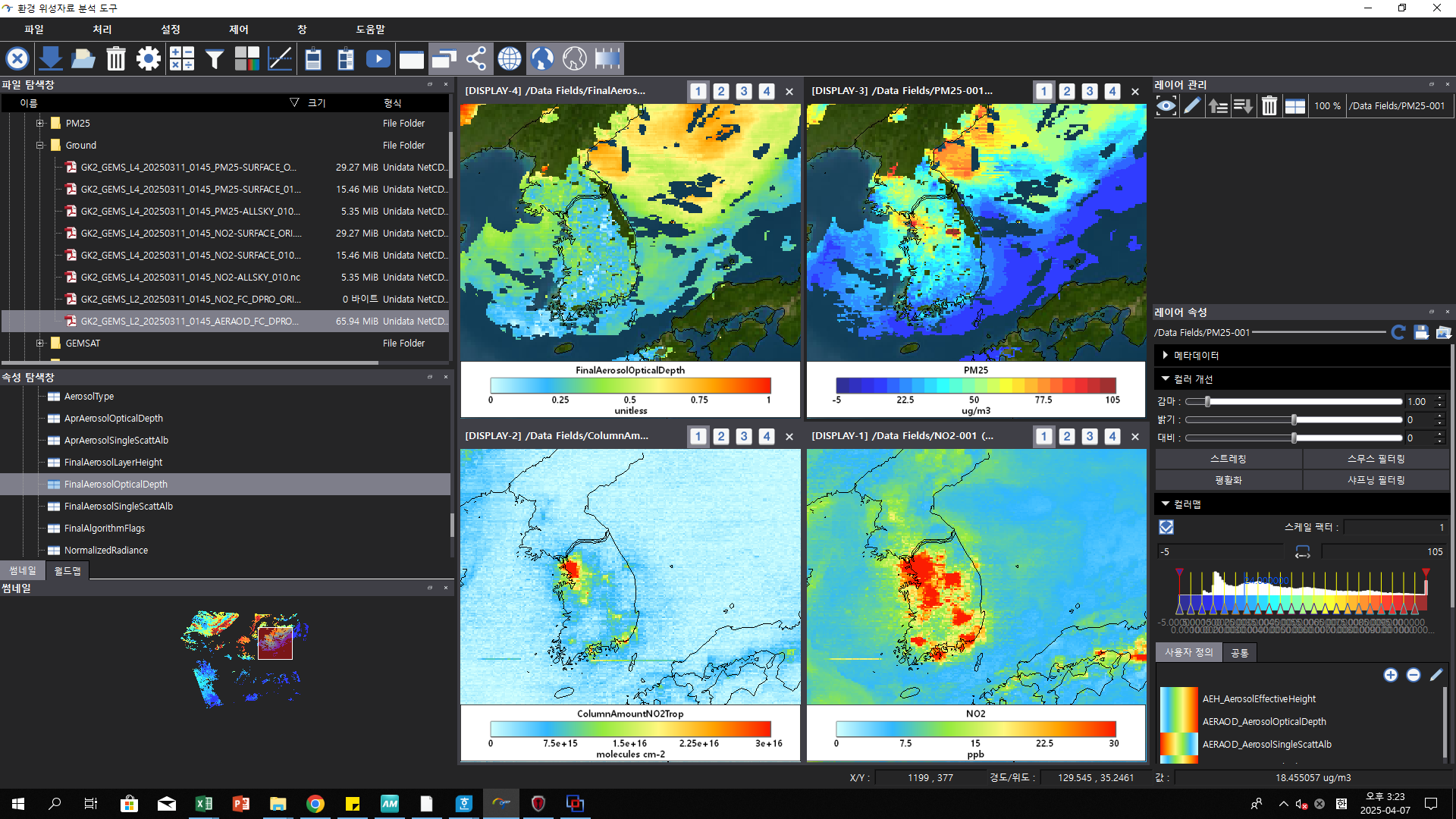Click the share nodes toolbar icon

[476, 58]
